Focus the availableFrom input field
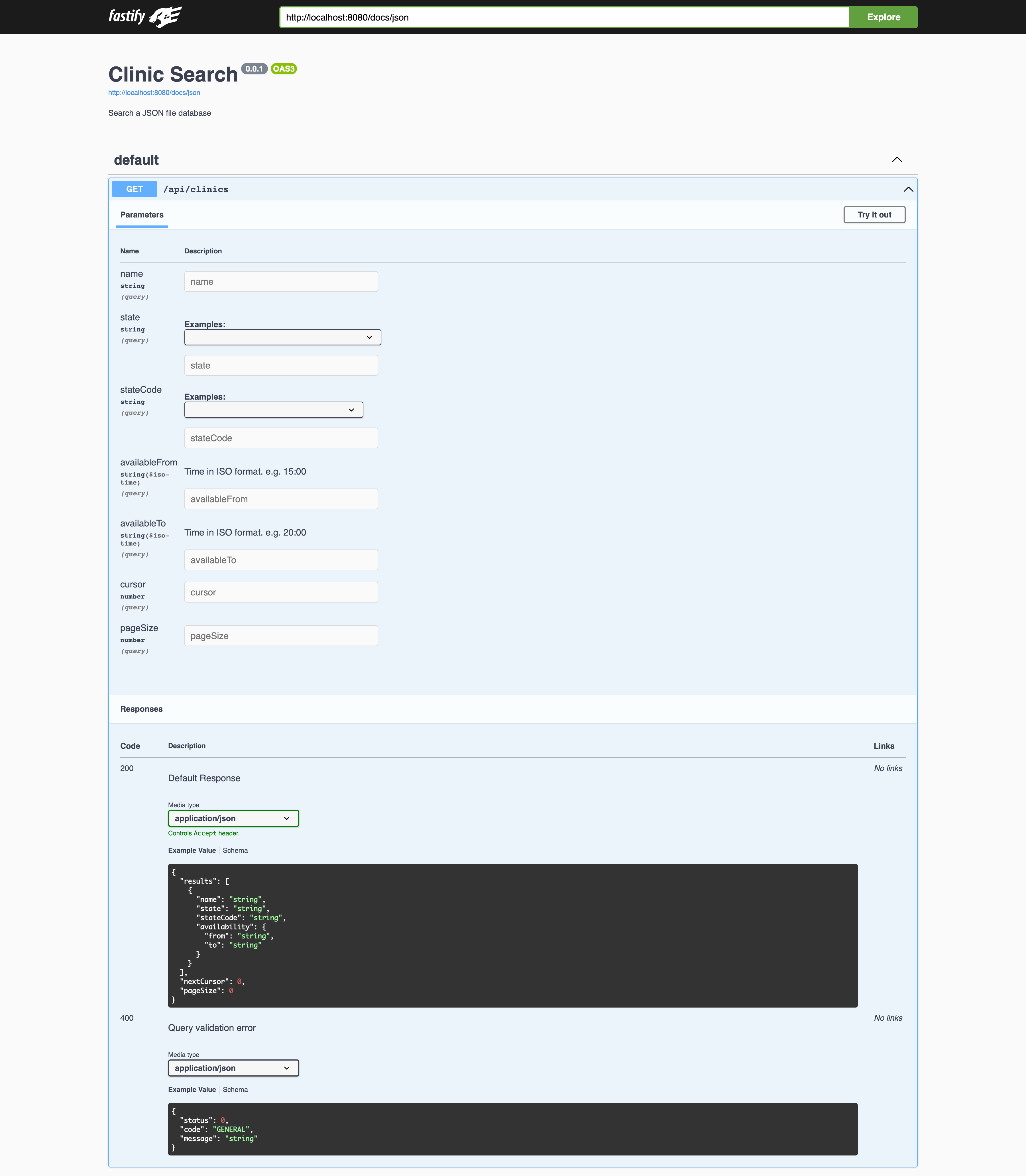This screenshot has height=1176, width=1026. [x=280, y=499]
